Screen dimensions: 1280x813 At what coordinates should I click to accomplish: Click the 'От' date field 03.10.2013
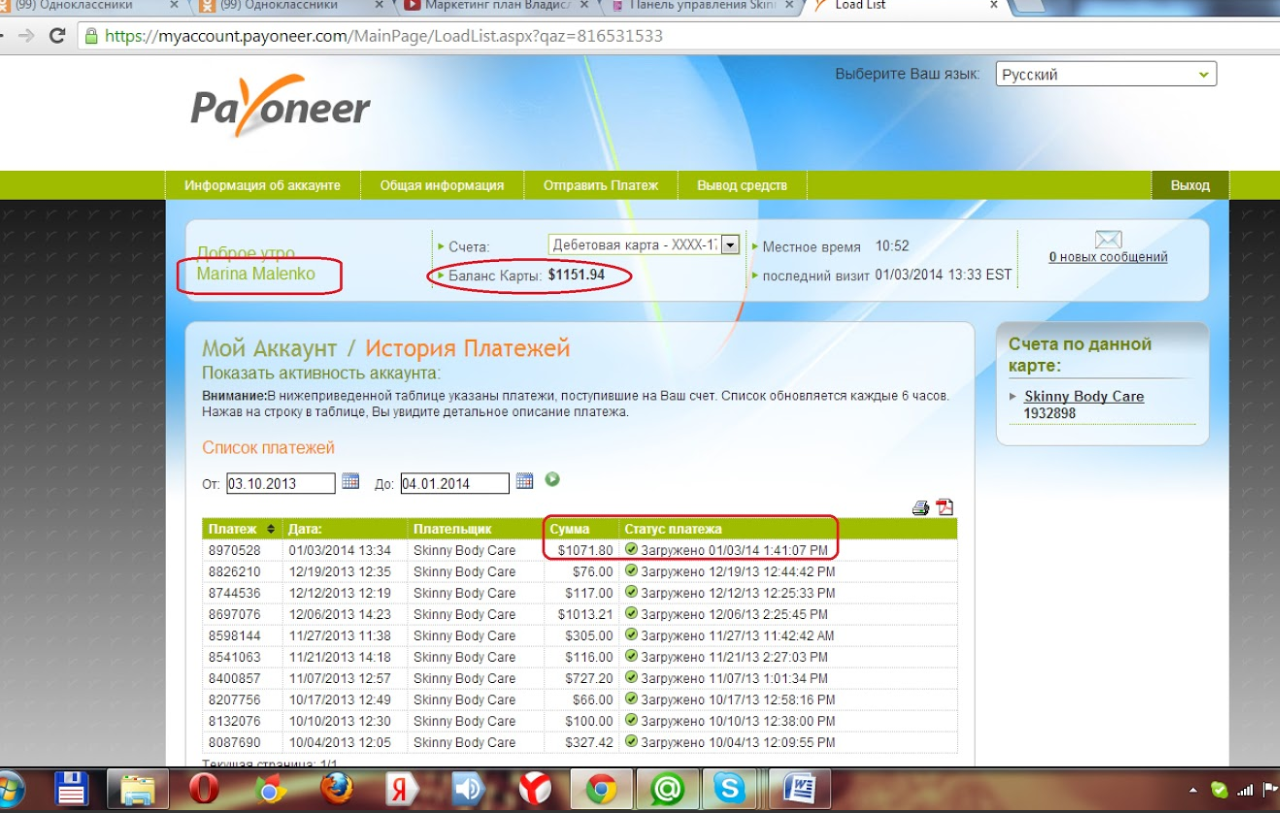point(281,483)
